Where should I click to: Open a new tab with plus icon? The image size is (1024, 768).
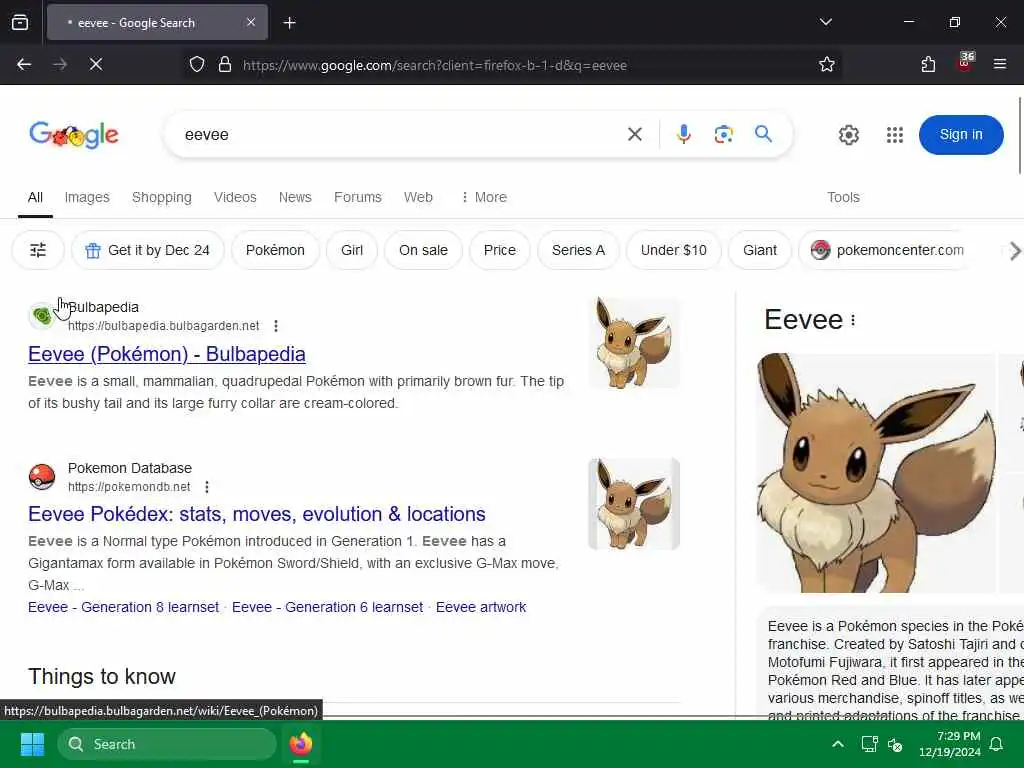pos(289,23)
